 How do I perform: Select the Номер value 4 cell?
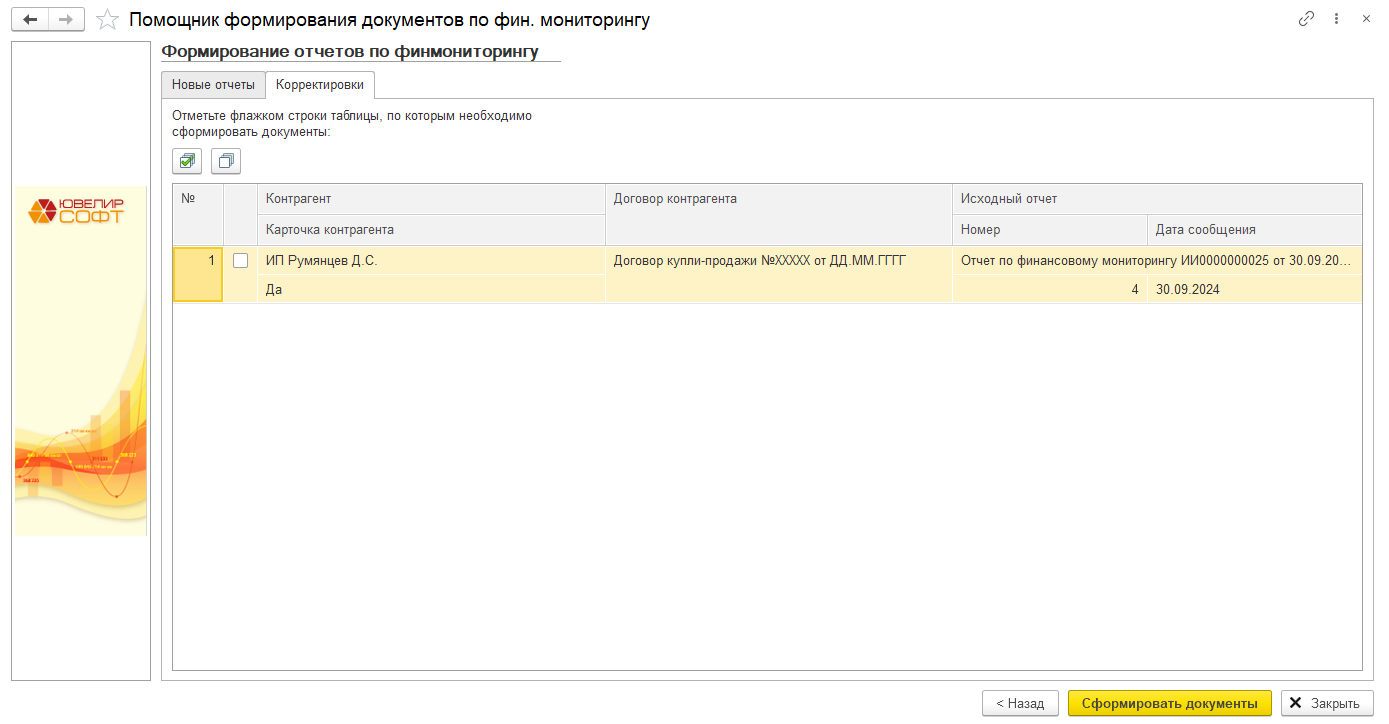click(1050, 289)
